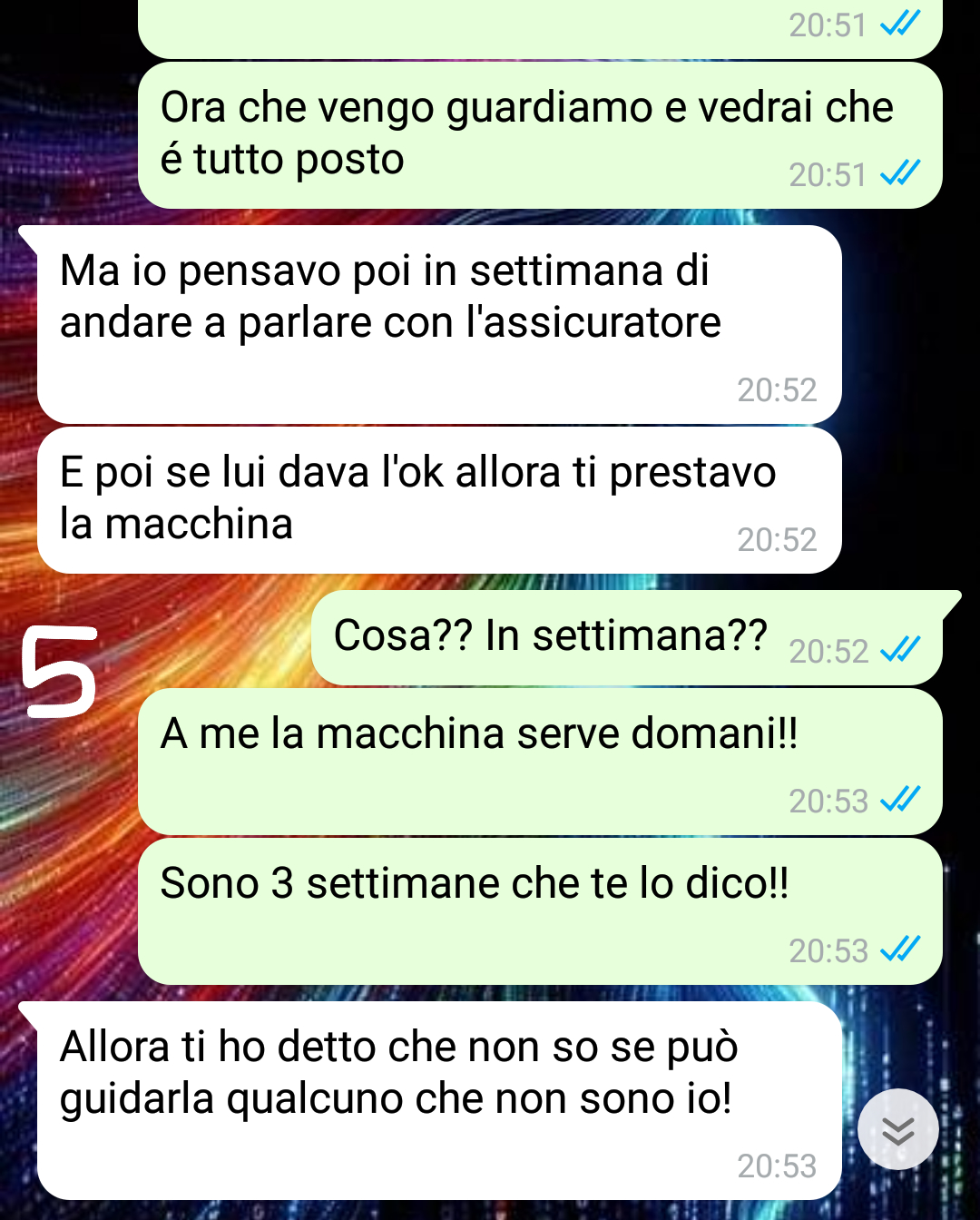Tap the scroll-to-bottom double chevron button
Viewport: 980px width, 1220px height.
point(898,1129)
